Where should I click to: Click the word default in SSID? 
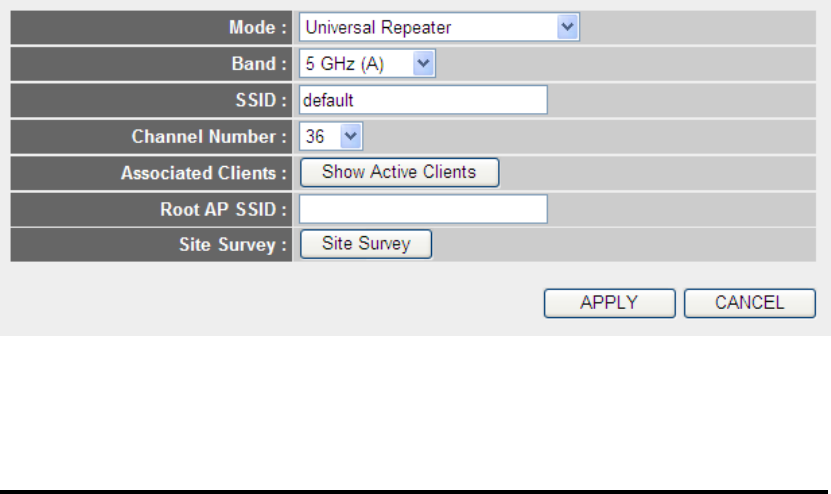pyautogui.click(x=330, y=100)
